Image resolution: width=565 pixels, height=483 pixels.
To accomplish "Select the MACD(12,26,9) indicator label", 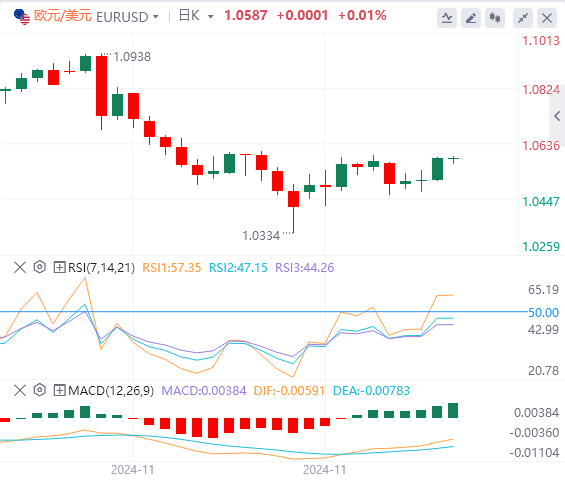I will (111, 390).
